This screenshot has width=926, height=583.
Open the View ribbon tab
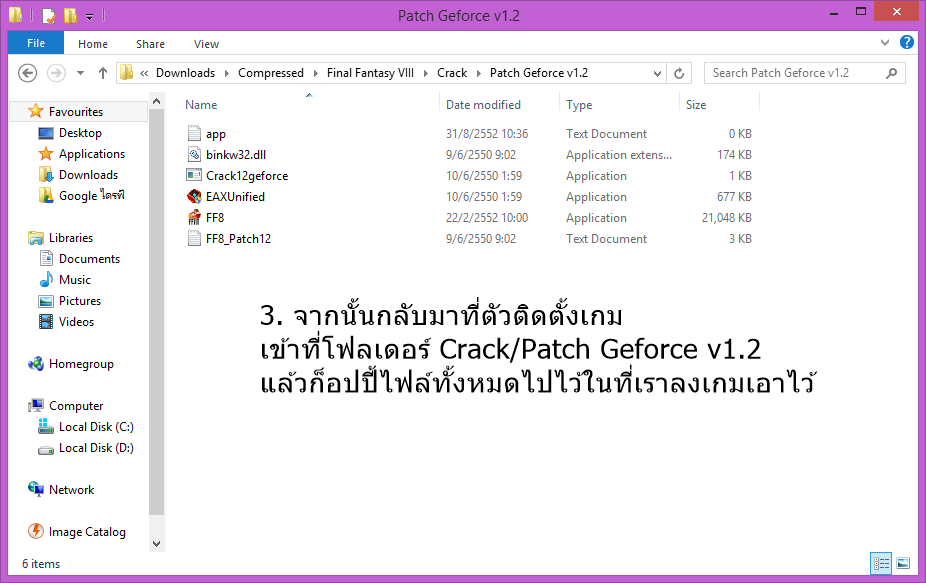206,44
